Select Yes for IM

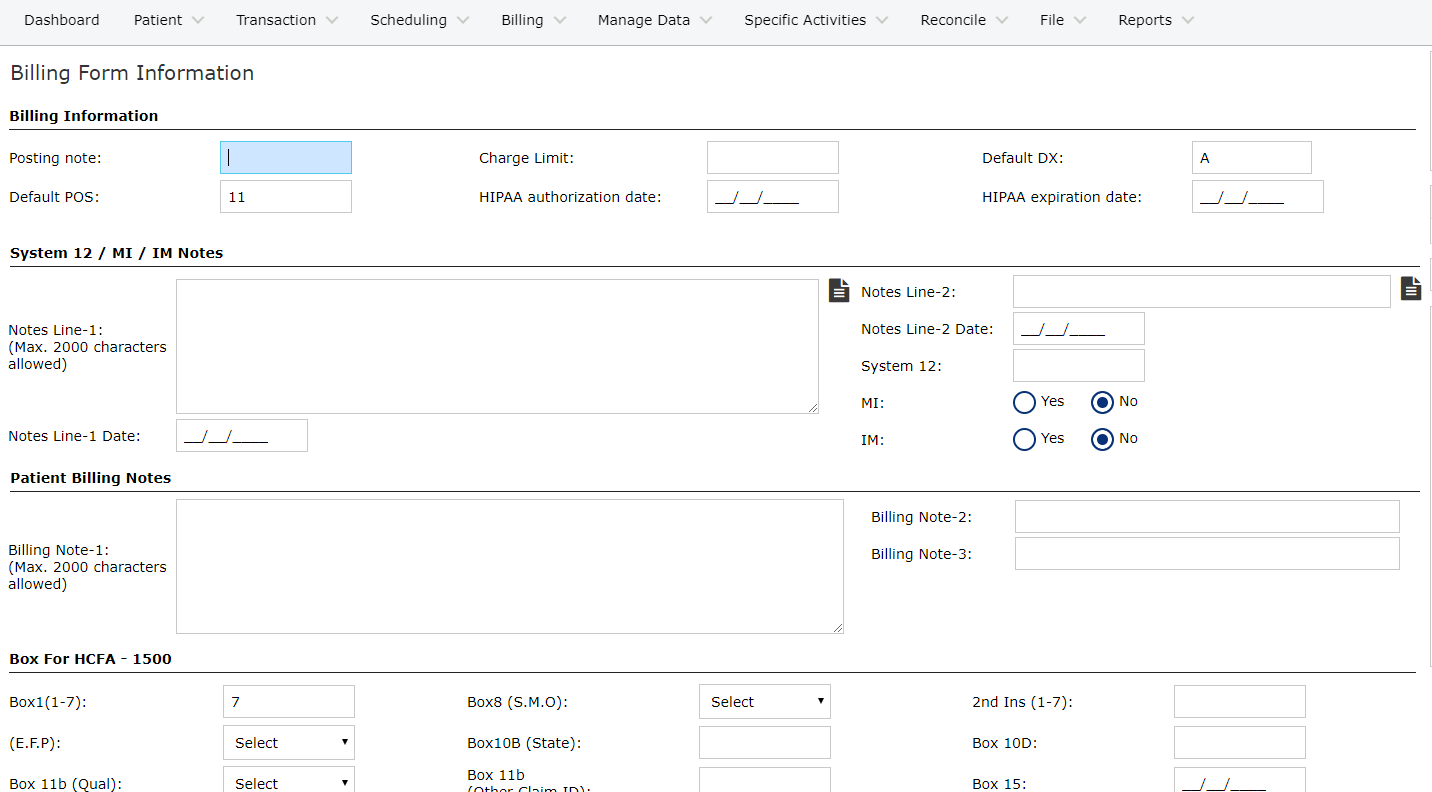pos(1024,439)
